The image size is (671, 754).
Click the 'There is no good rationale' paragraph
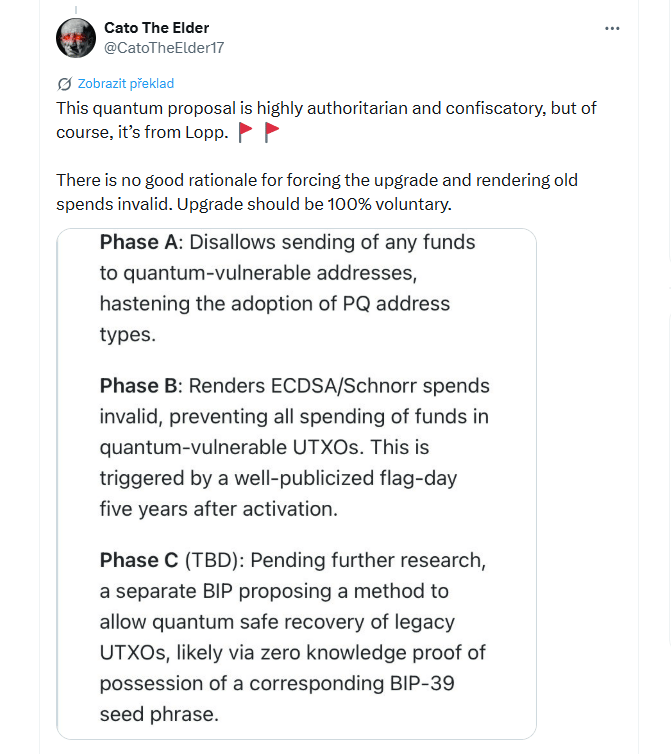(x=316, y=181)
